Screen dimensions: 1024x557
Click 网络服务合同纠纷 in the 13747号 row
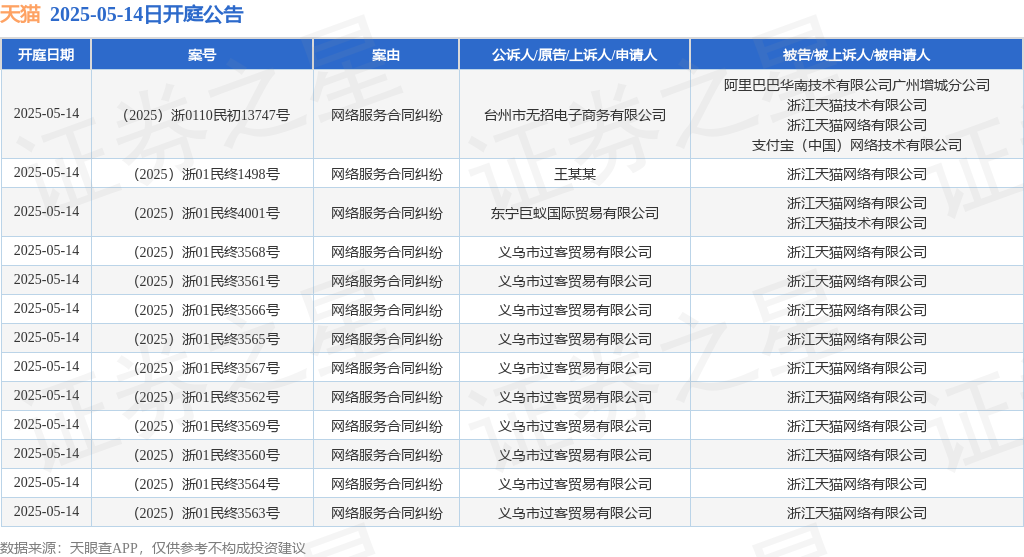(386, 115)
